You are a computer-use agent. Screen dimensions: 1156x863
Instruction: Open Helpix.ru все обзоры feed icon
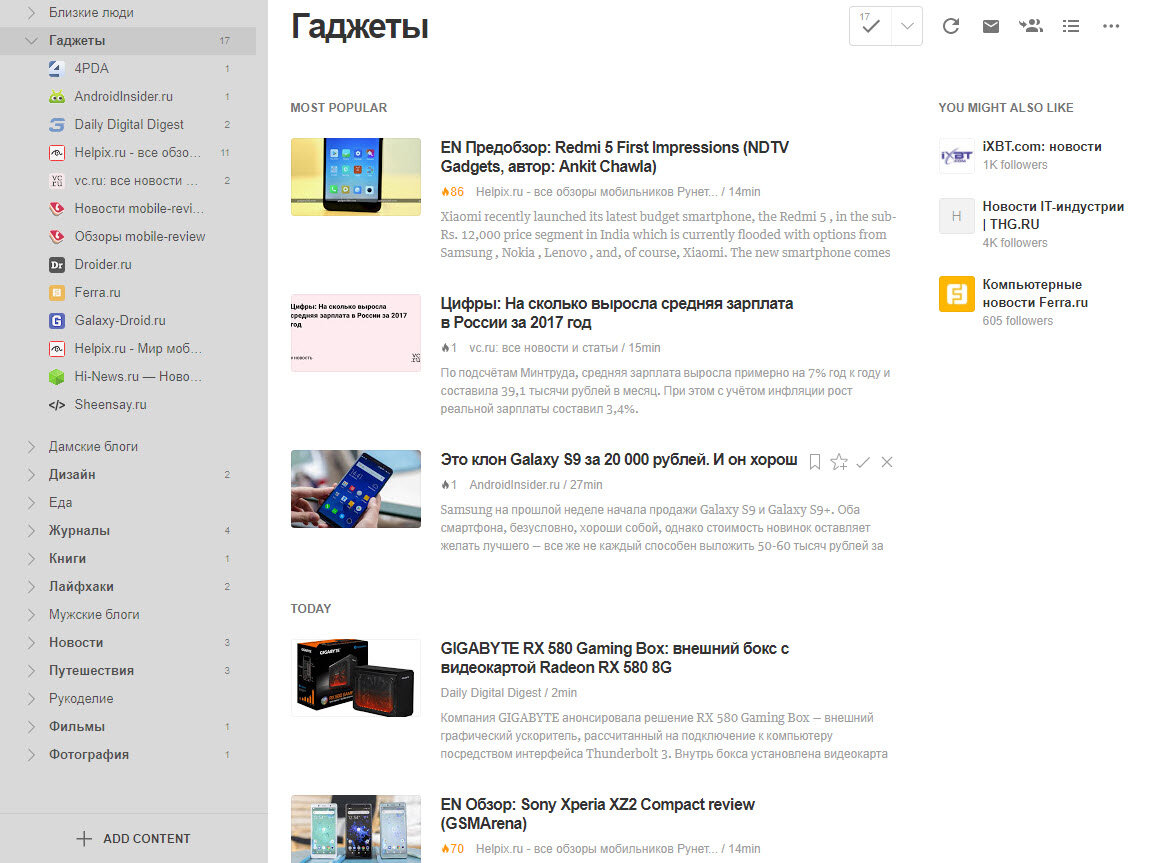tap(57, 153)
